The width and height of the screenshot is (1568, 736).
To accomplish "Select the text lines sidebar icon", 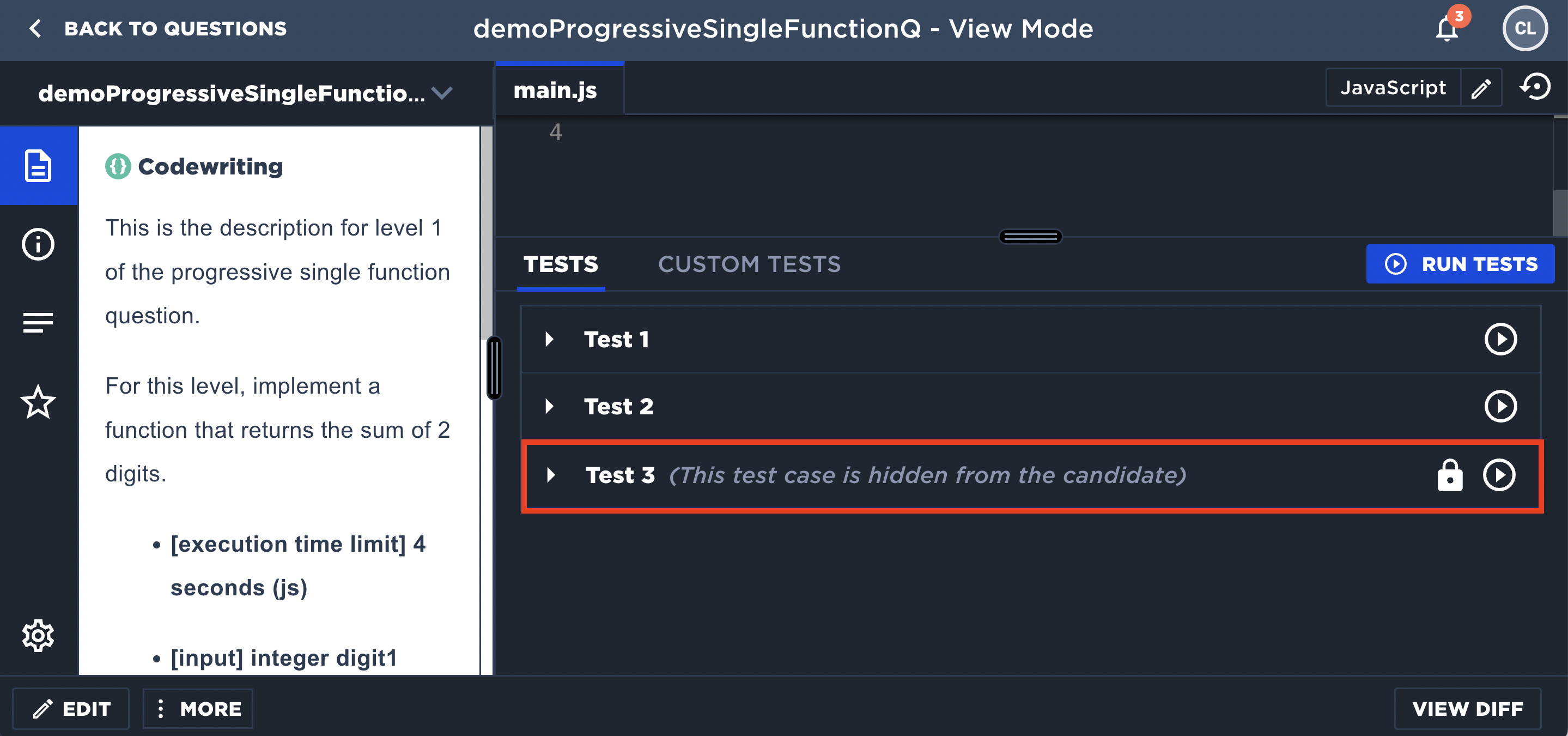I will [38, 322].
